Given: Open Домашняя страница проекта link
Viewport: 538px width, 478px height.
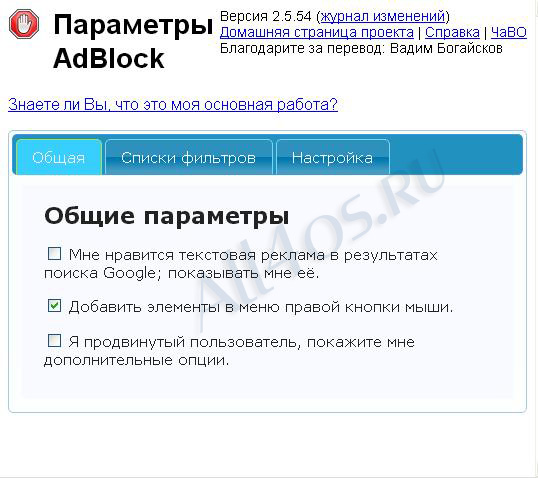Looking at the screenshot, I should [x=317, y=33].
